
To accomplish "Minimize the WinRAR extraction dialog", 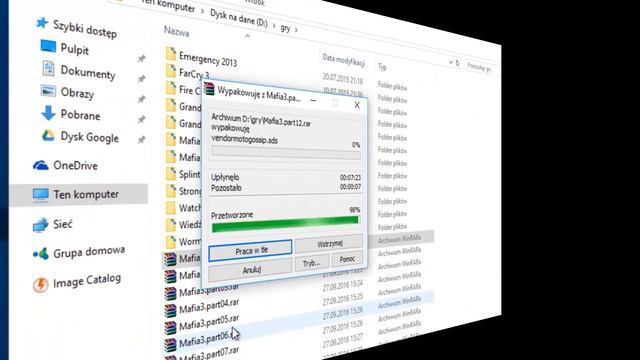I will click(313, 100).
